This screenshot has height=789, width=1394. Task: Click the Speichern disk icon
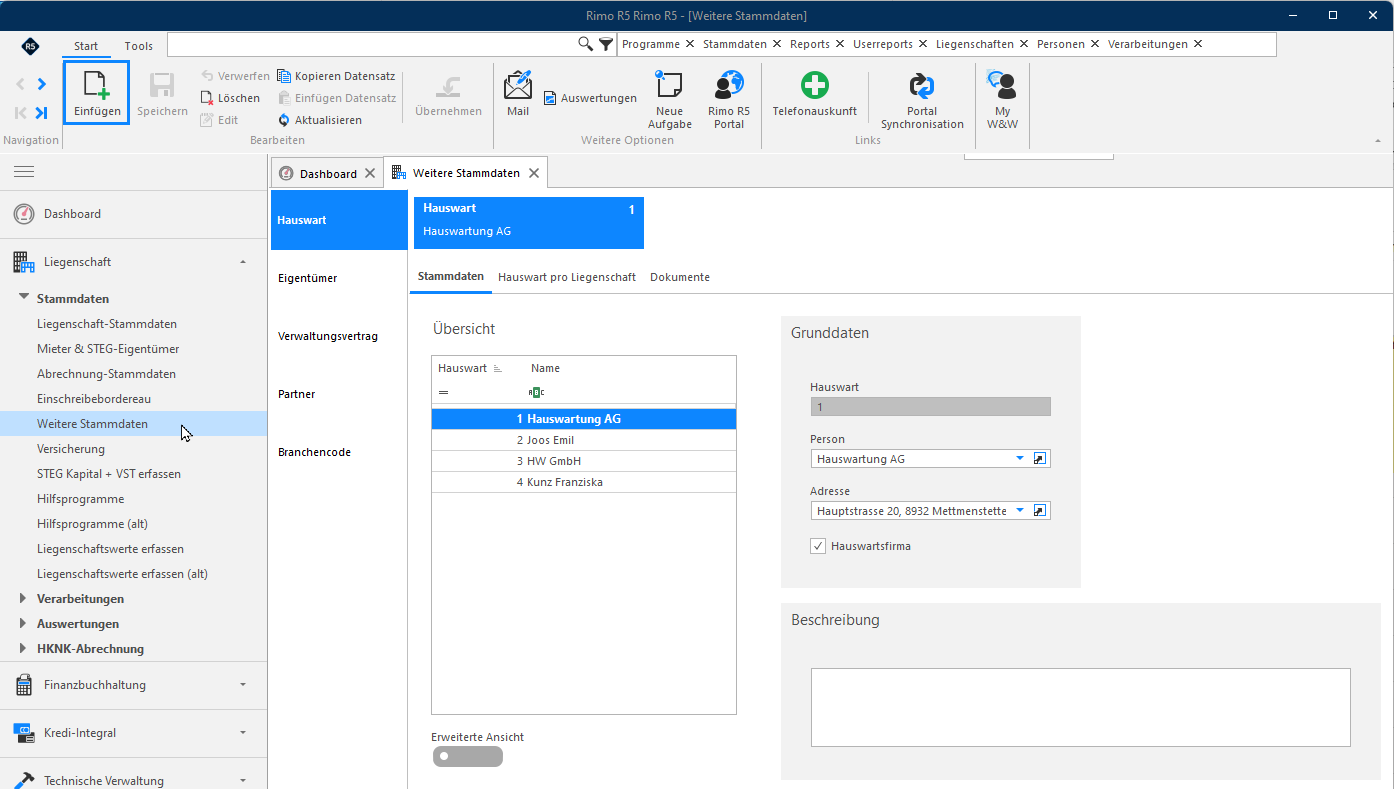pos(162,85)
